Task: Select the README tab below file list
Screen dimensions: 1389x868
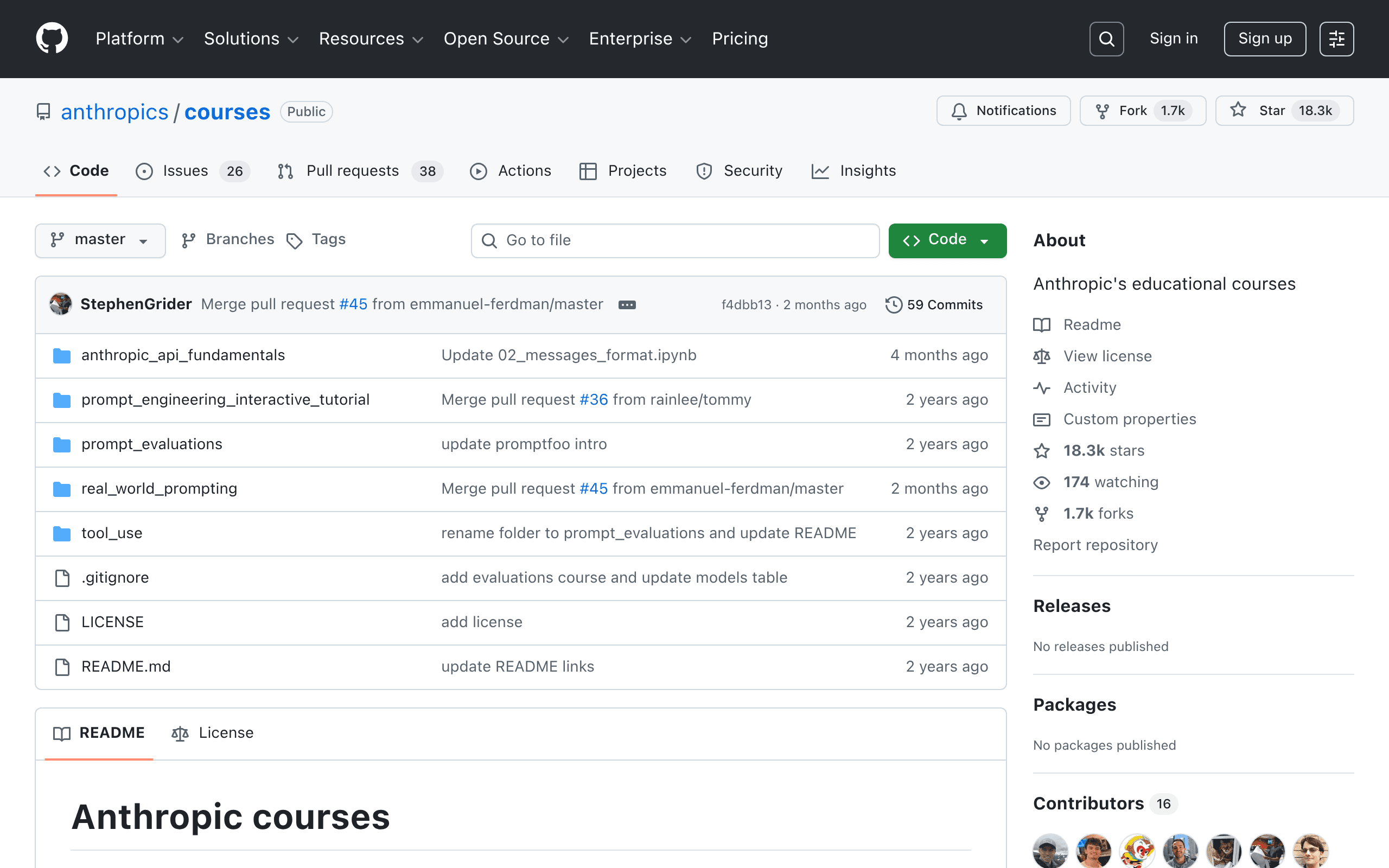Action: [99, 733]
